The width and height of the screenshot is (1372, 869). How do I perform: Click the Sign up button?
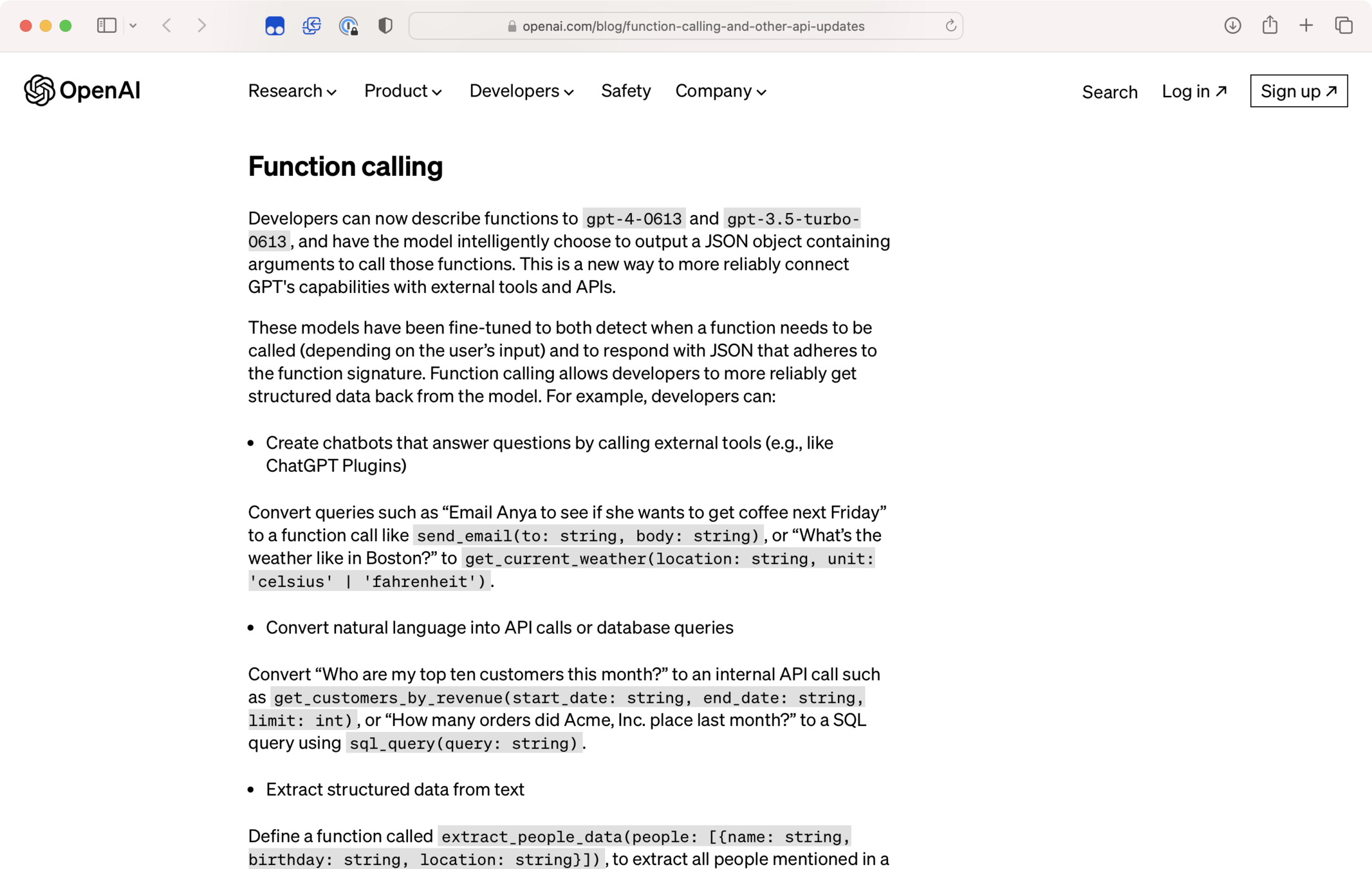coord(1299,91)
